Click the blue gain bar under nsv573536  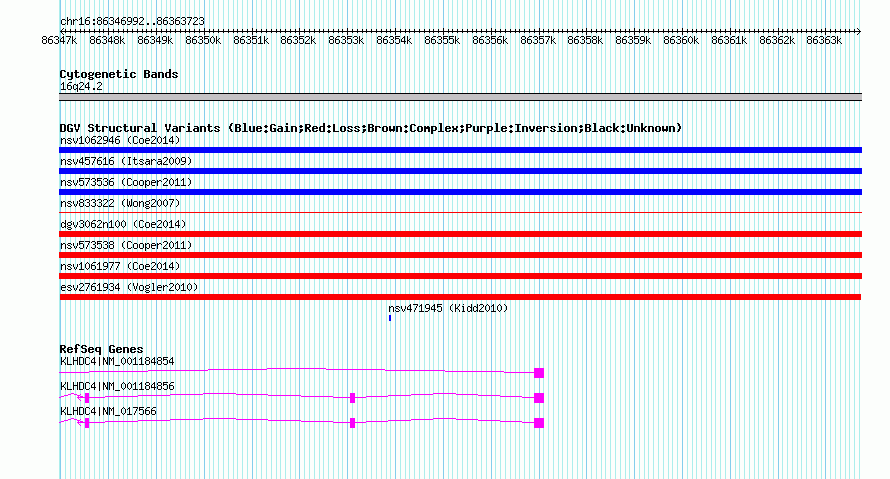coord(460,192)
